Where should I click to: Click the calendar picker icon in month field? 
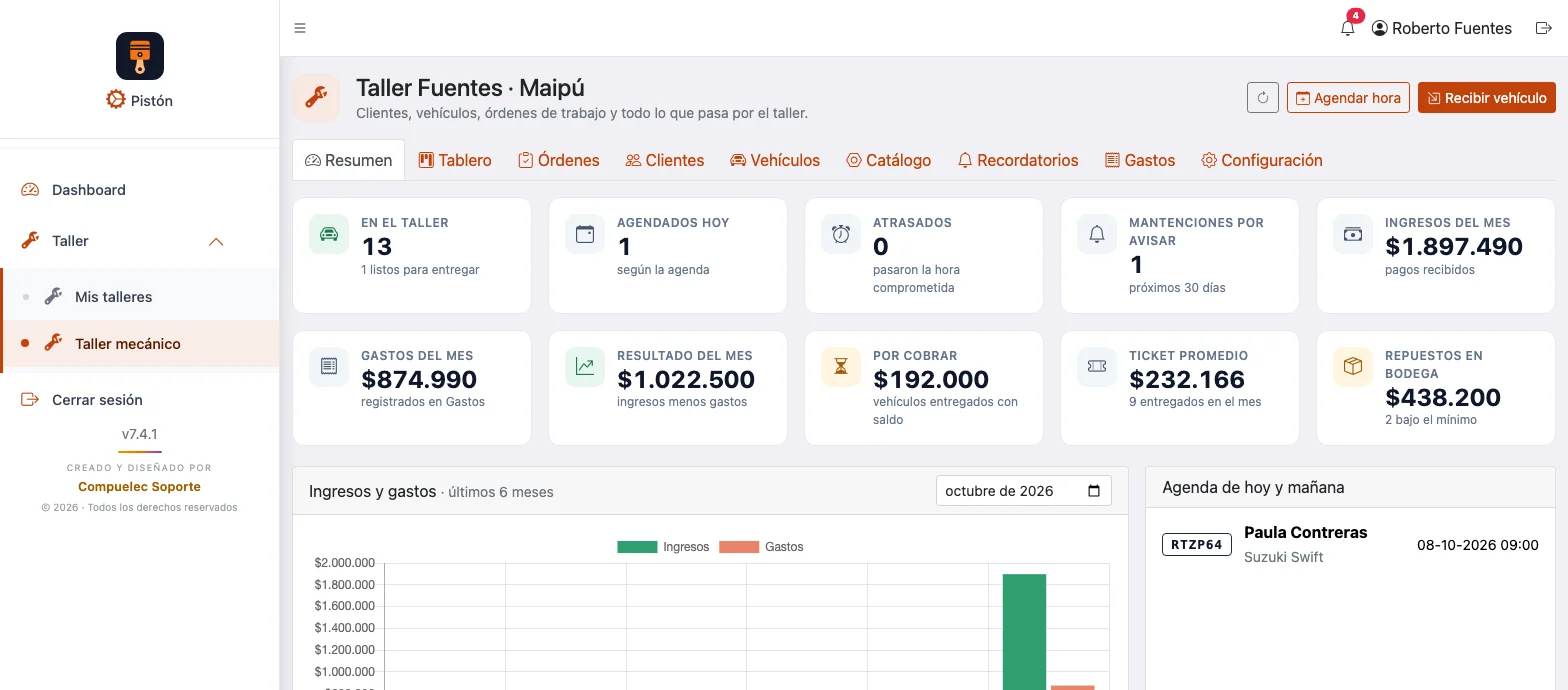(x=1094, y=491)
